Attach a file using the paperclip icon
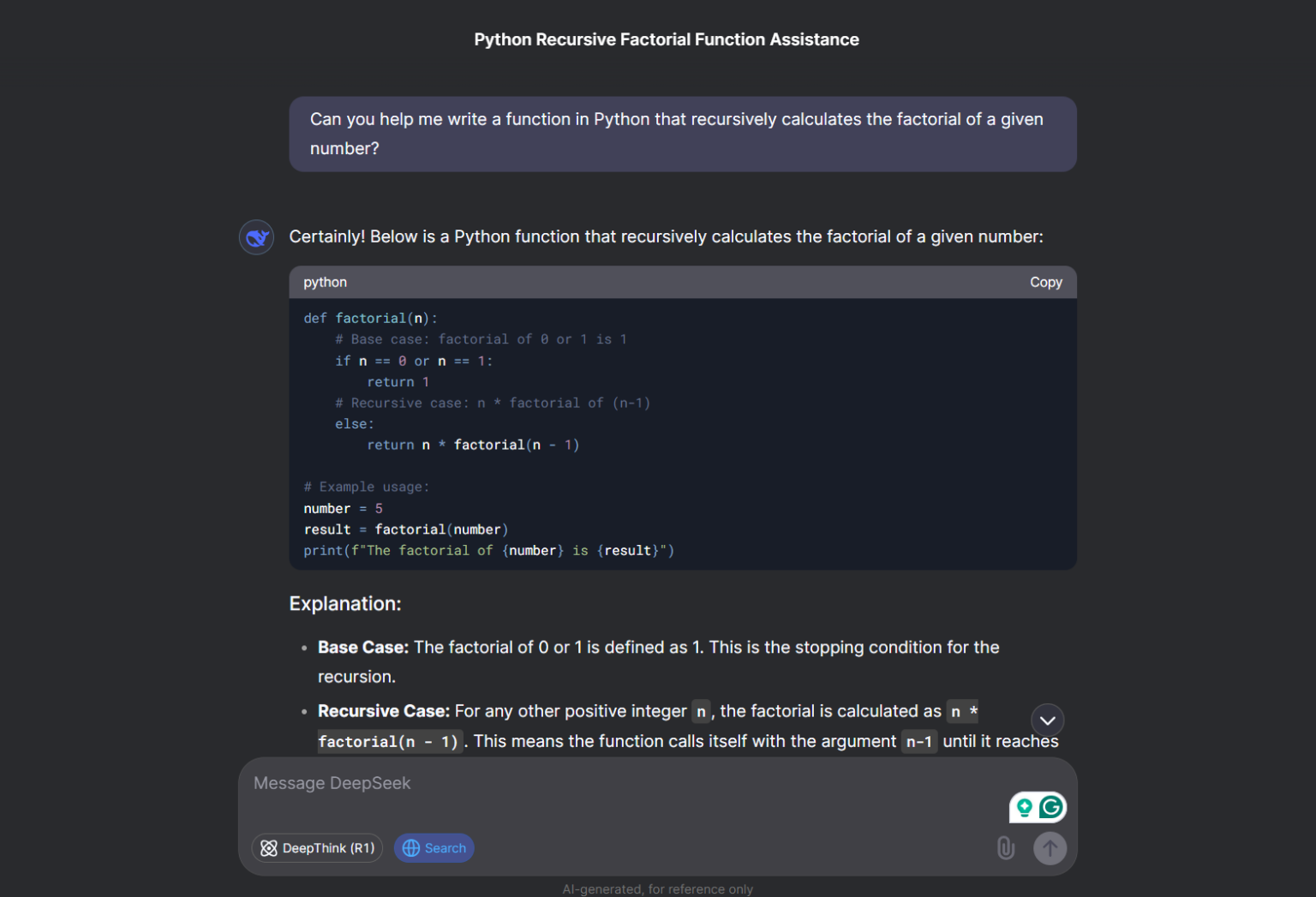The image size is (1316, 897). coord(1006,848)
